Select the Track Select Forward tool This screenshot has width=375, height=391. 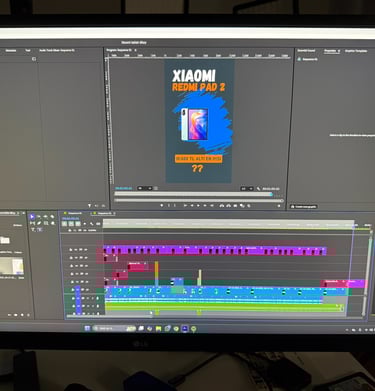pos(39,217)
